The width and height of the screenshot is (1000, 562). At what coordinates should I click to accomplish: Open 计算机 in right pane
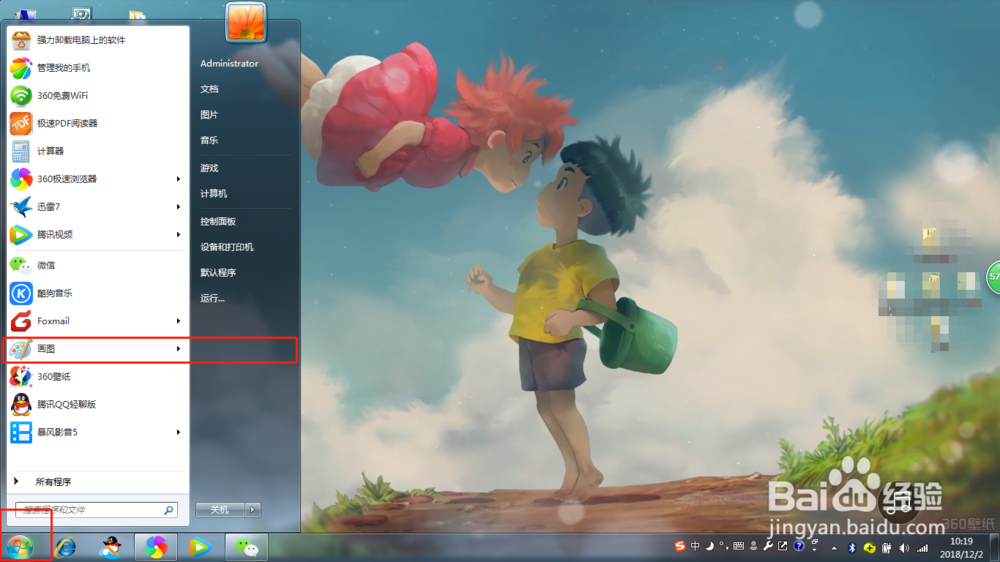pos(214,194)
